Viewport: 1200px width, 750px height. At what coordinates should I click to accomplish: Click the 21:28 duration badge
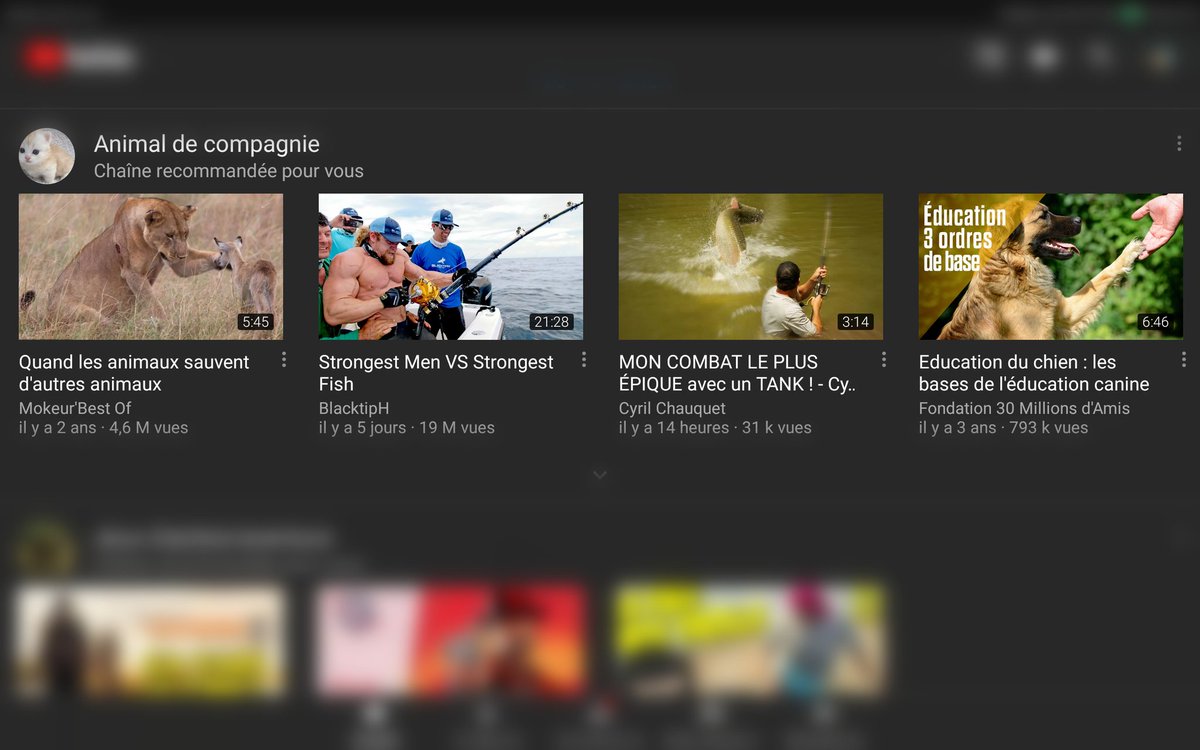552,322
